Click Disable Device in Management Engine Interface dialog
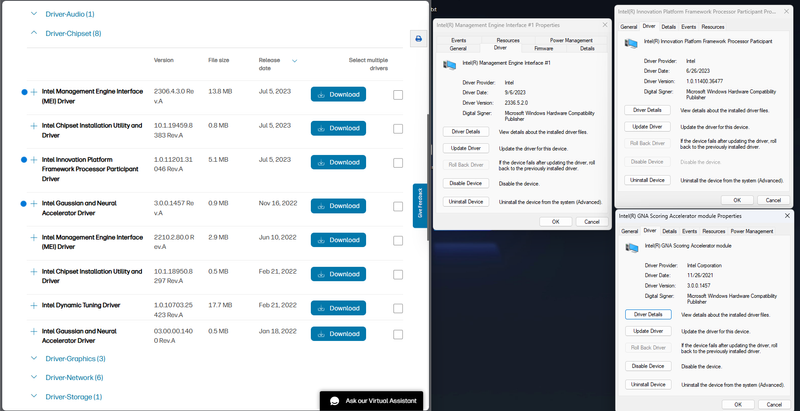 (466, 183)
